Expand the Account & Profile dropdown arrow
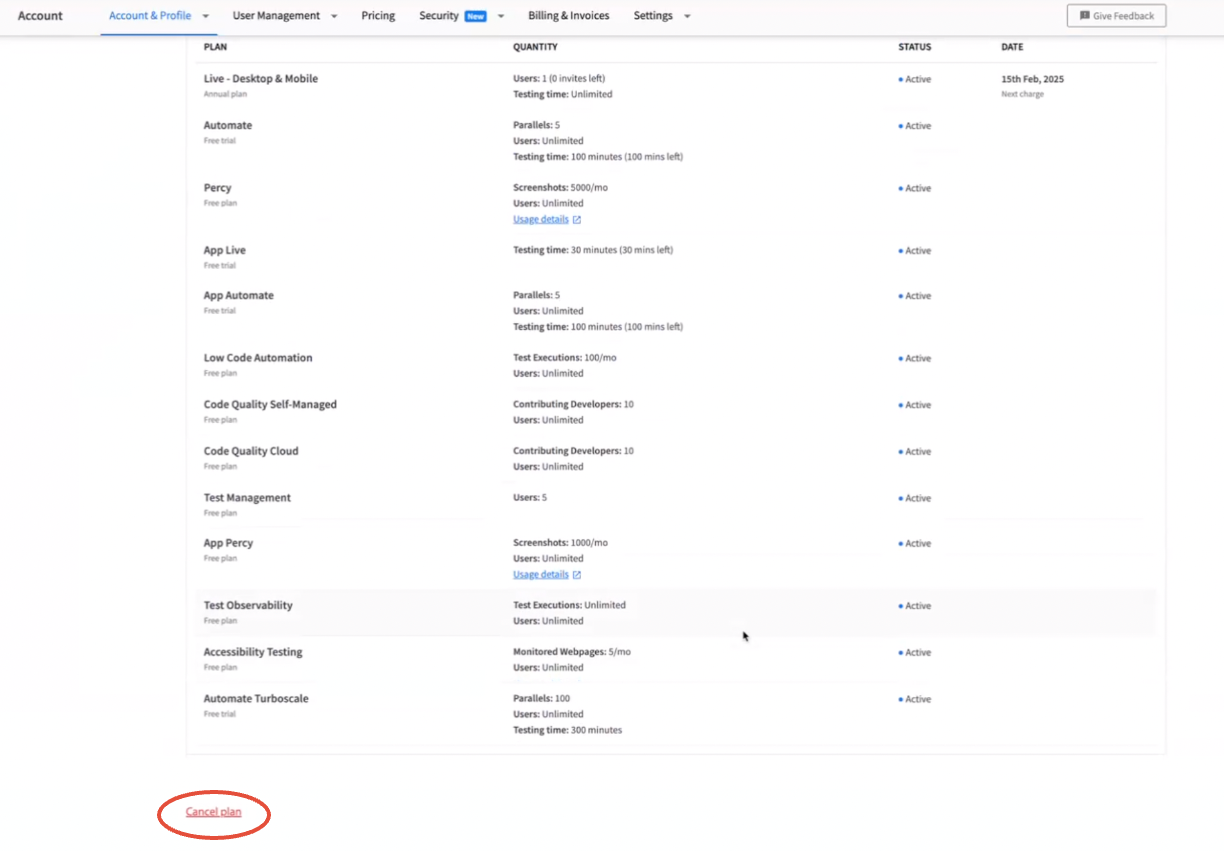 [205, 17]
